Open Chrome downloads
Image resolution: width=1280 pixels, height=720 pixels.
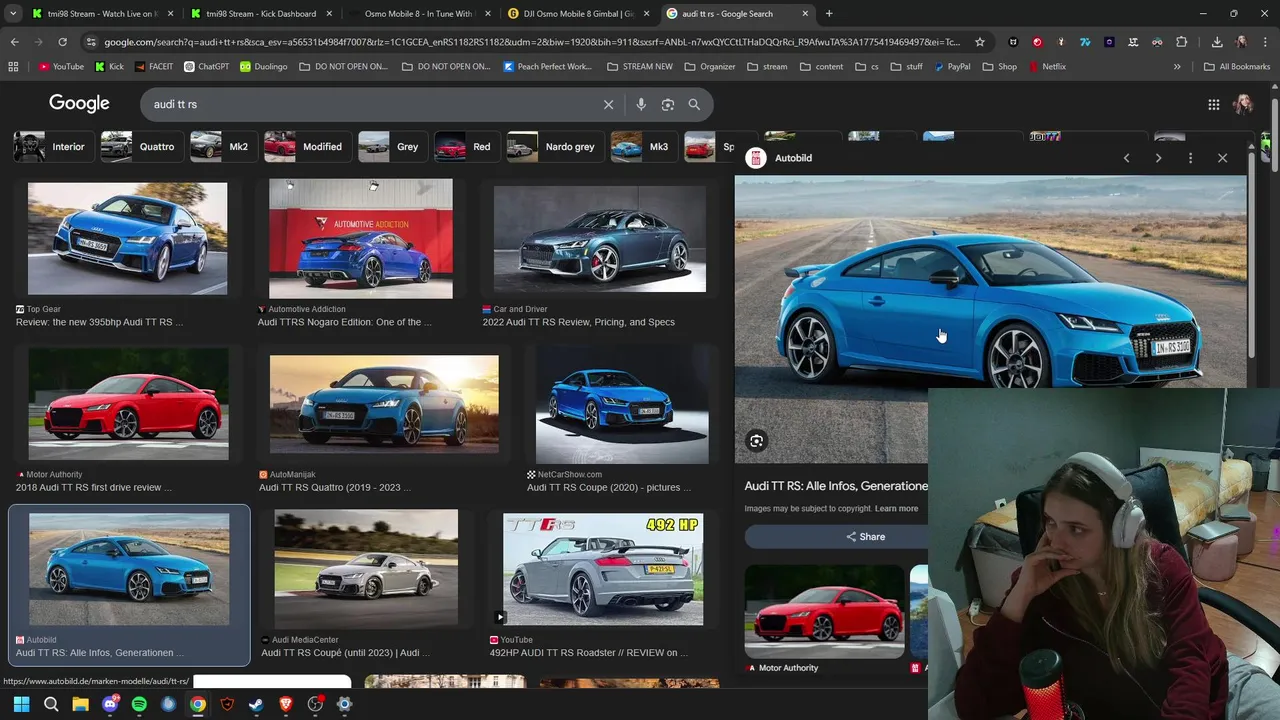tap(1216, 42)
